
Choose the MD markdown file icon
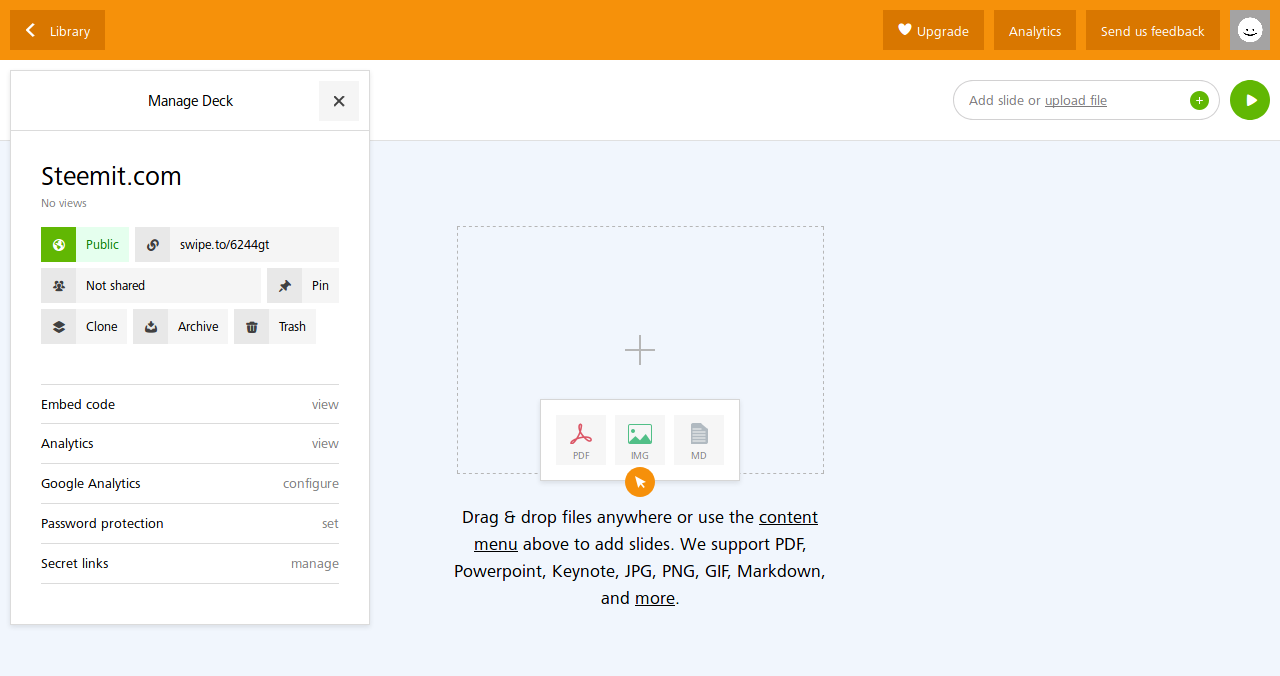pyautogui.click(x=699, y=440)
